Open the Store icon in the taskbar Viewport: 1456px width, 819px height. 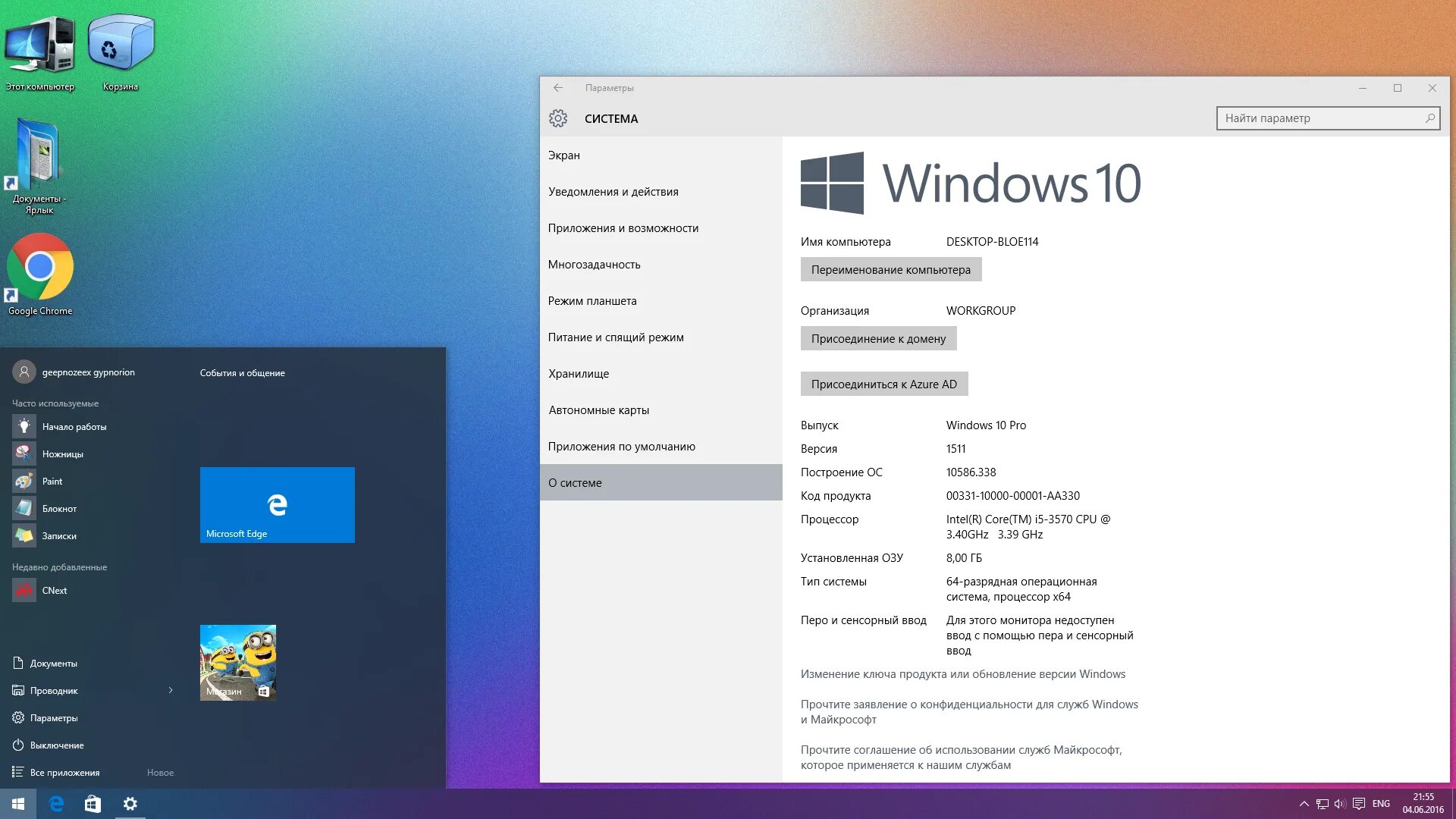click(x=93, y=804)
